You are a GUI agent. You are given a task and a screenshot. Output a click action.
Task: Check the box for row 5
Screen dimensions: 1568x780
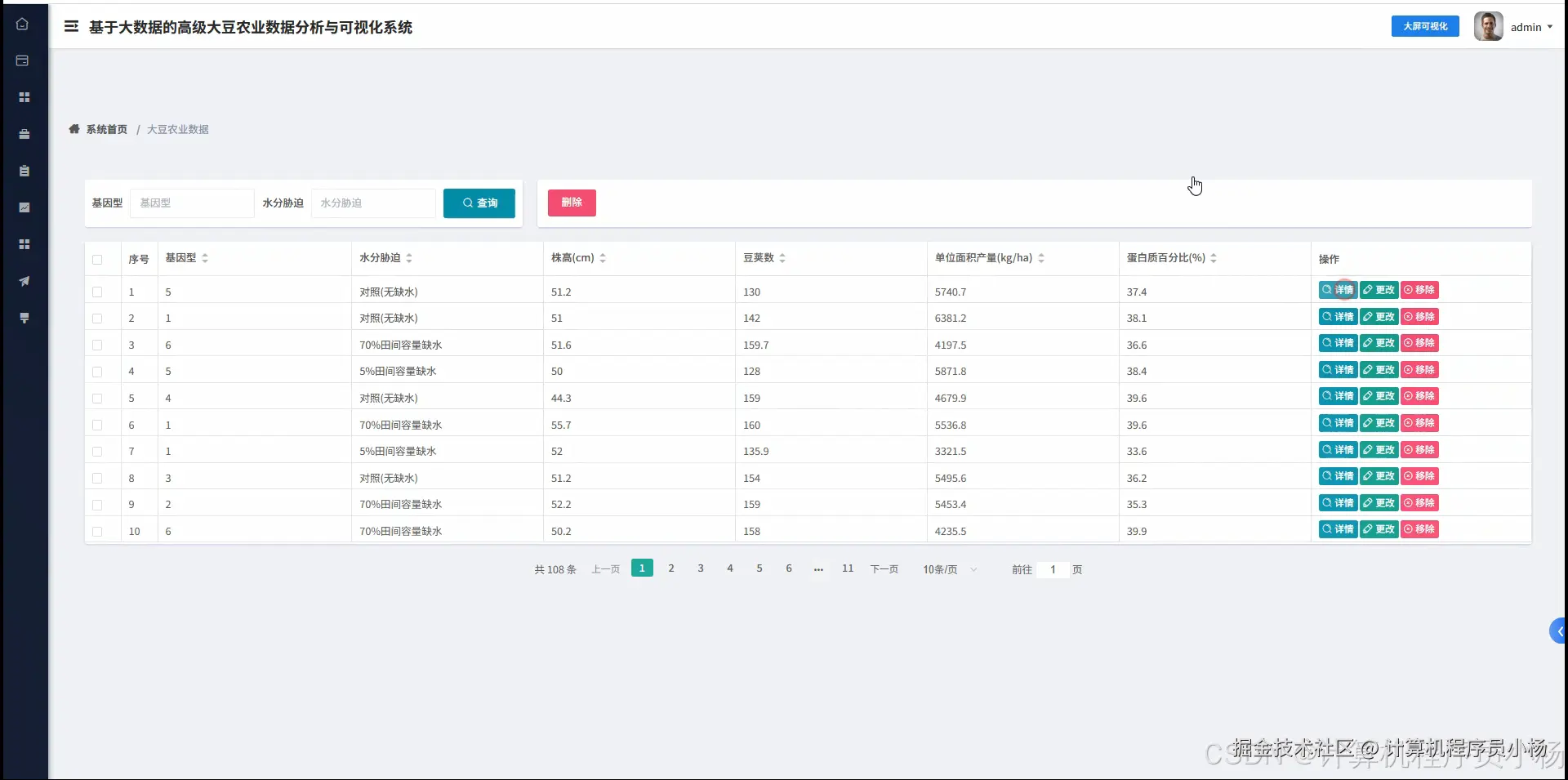tap(97, 399)
